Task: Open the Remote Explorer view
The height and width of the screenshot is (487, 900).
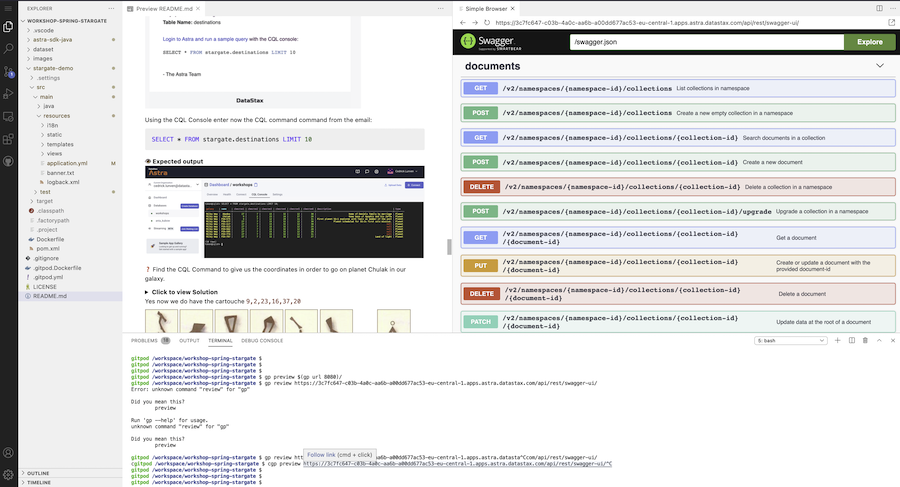Action: [x=8, y=117]
